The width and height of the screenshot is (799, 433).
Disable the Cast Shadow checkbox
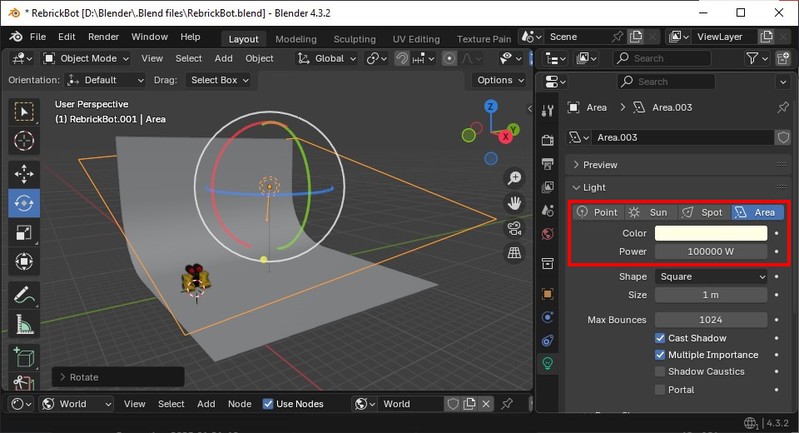[x=660, y=338]
